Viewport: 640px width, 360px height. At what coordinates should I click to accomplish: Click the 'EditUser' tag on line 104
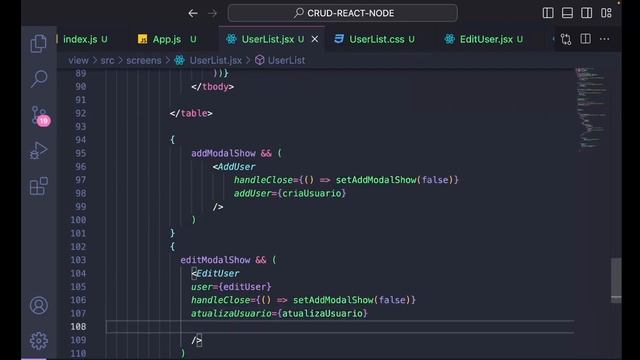218,273
